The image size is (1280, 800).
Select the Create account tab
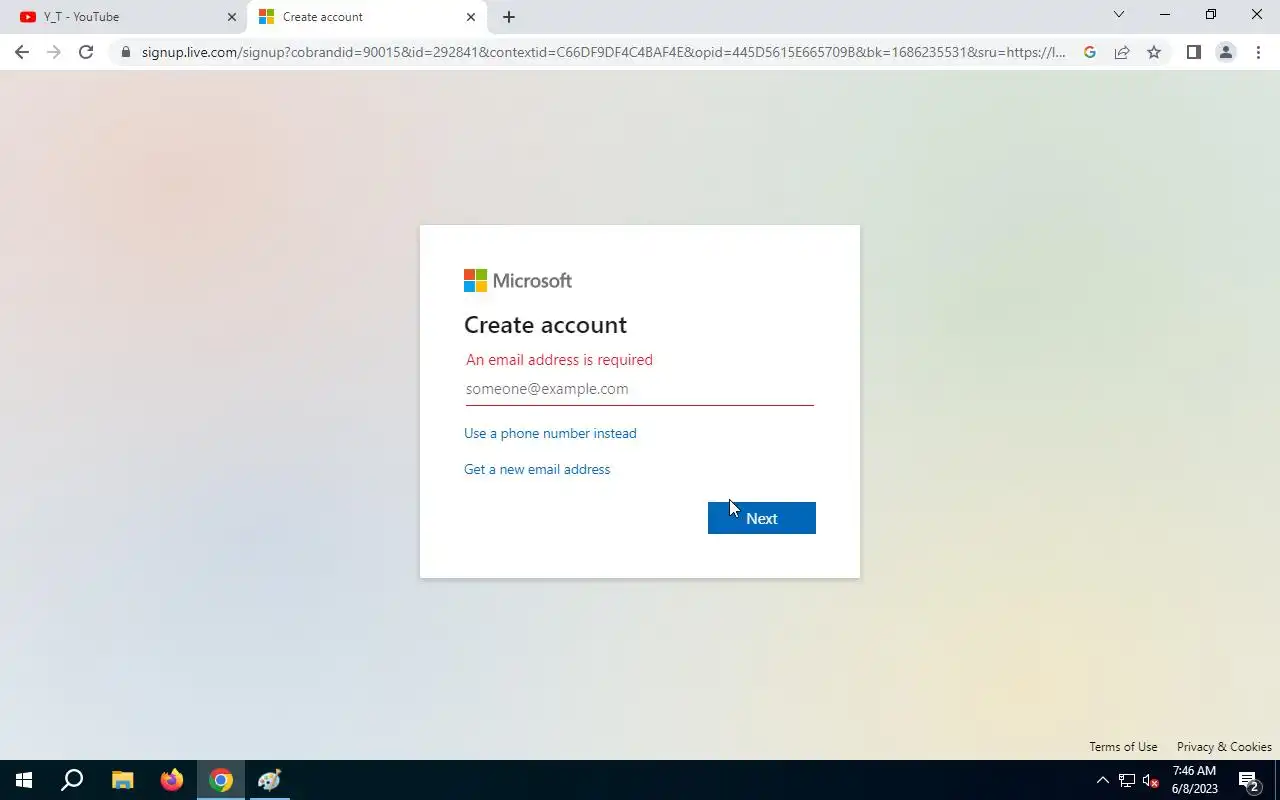pyautogui.click(x=367, y=17)
